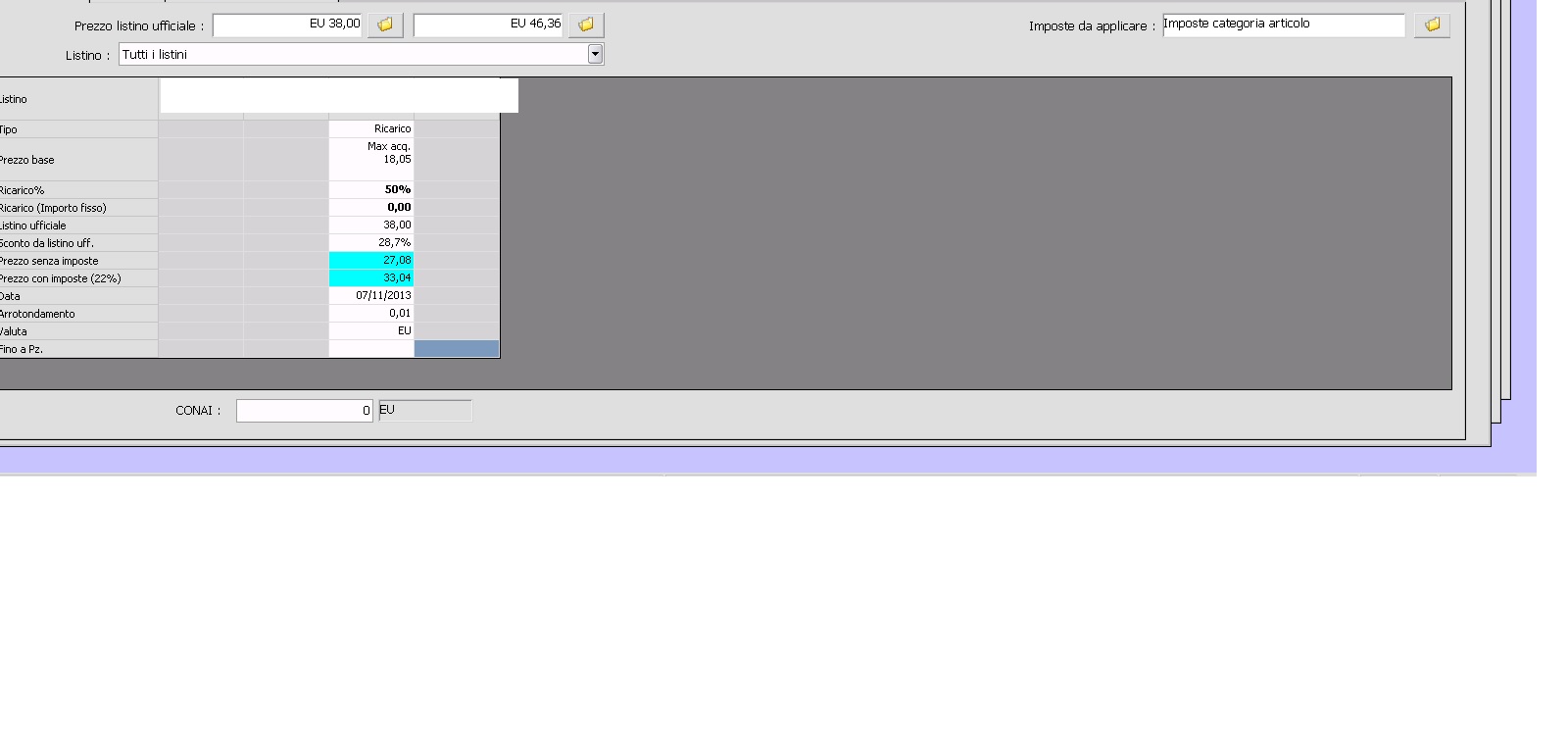The height and width of the screenshot is (752, 1568).
Task: Click the Ricarico (Importo fisso) row label
Action: (x=53, y=209)
